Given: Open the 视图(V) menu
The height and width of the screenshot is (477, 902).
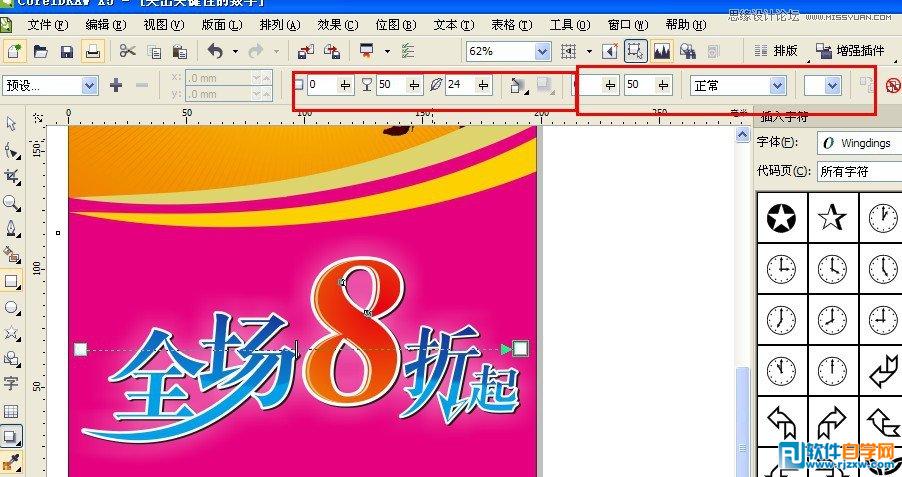Looking at the screenshot, I should 164,25.
